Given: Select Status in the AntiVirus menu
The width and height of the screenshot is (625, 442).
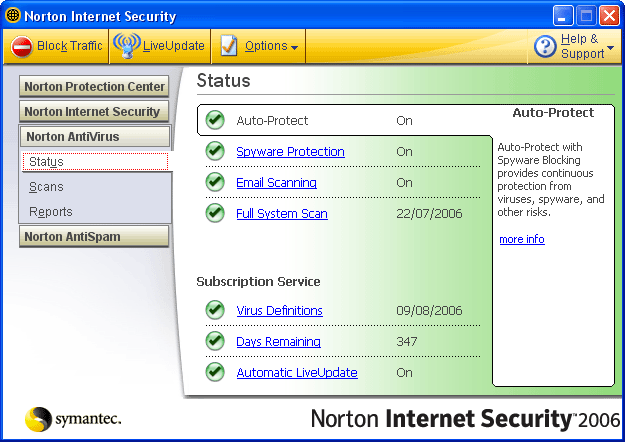Looking at the screenshot, I should (x=95, y=162).
